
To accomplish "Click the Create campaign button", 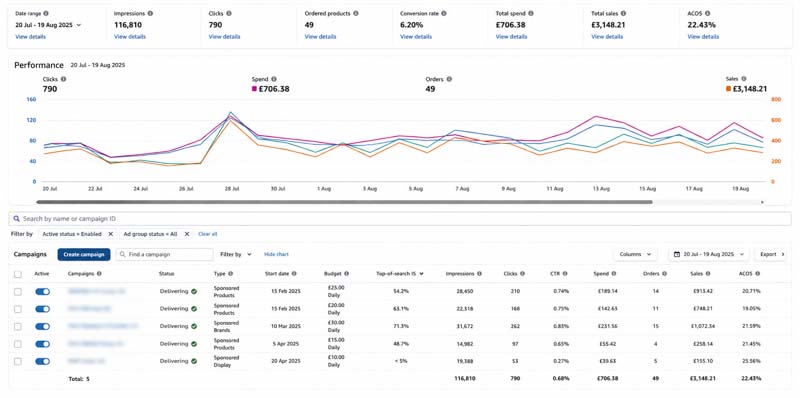I will click(x=84, y=254).
